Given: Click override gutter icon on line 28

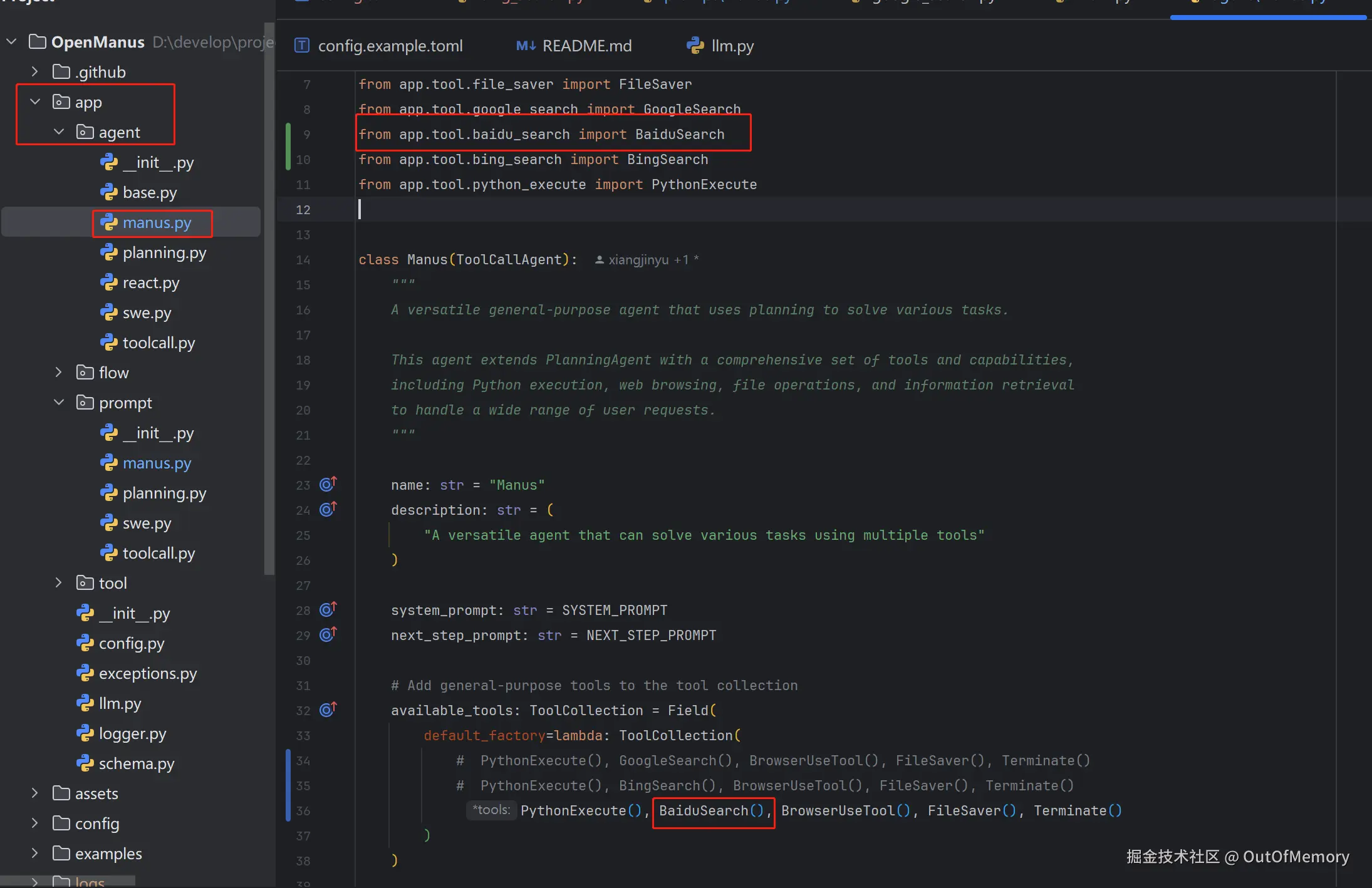Looking at the screenshot, I should pyautogui.click(x=328, y=609).
